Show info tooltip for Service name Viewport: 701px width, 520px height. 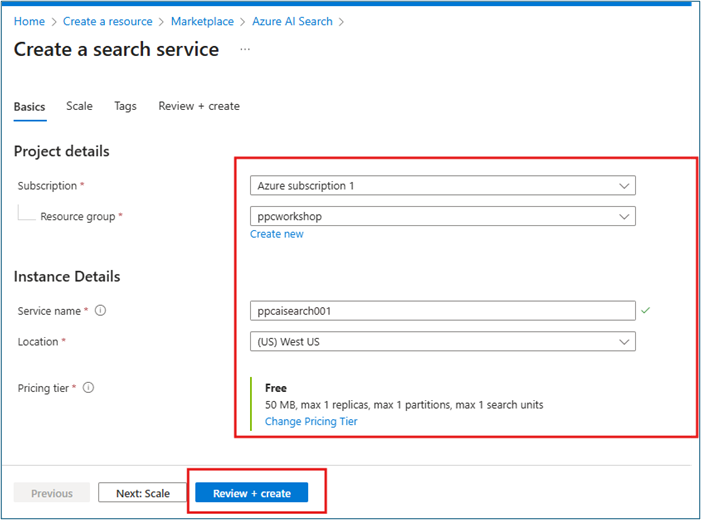coord(101,310)
